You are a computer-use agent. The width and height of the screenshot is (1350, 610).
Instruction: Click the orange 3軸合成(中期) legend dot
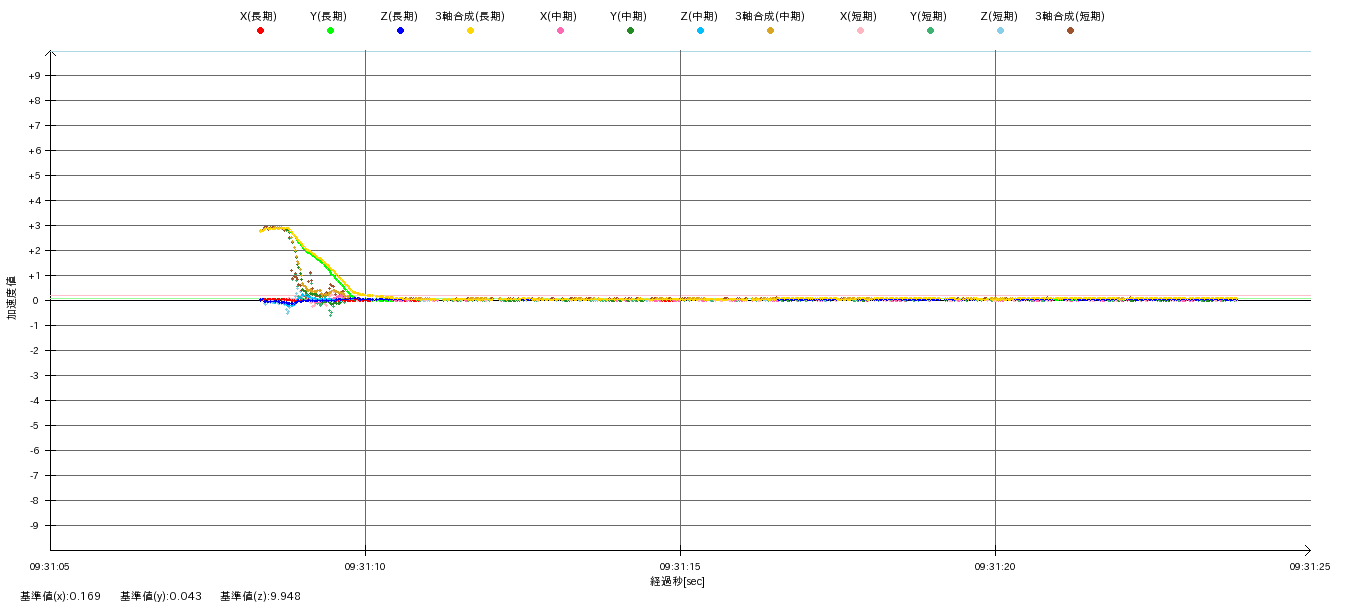770,31
